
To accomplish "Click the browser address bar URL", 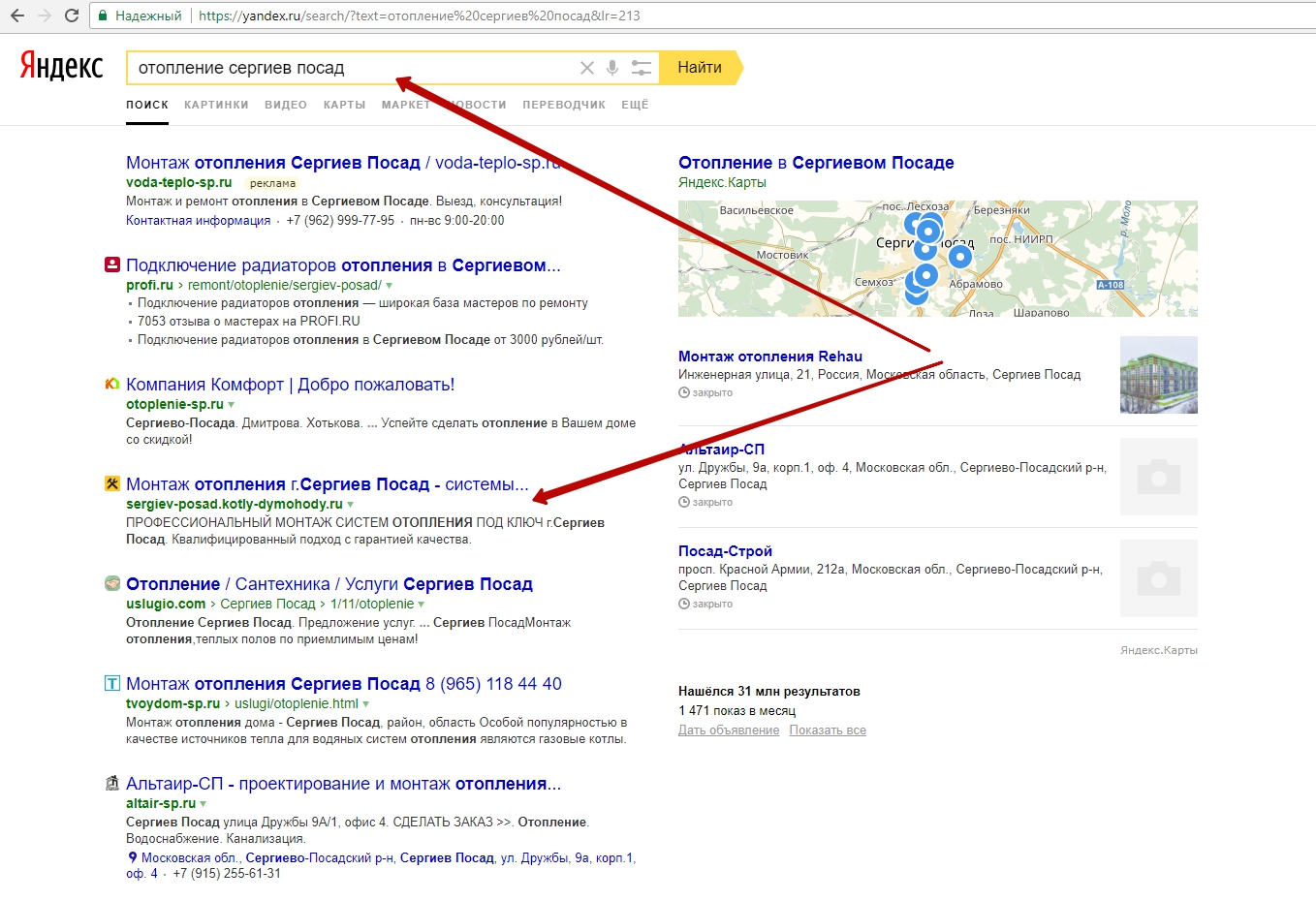I will (419, 16).
